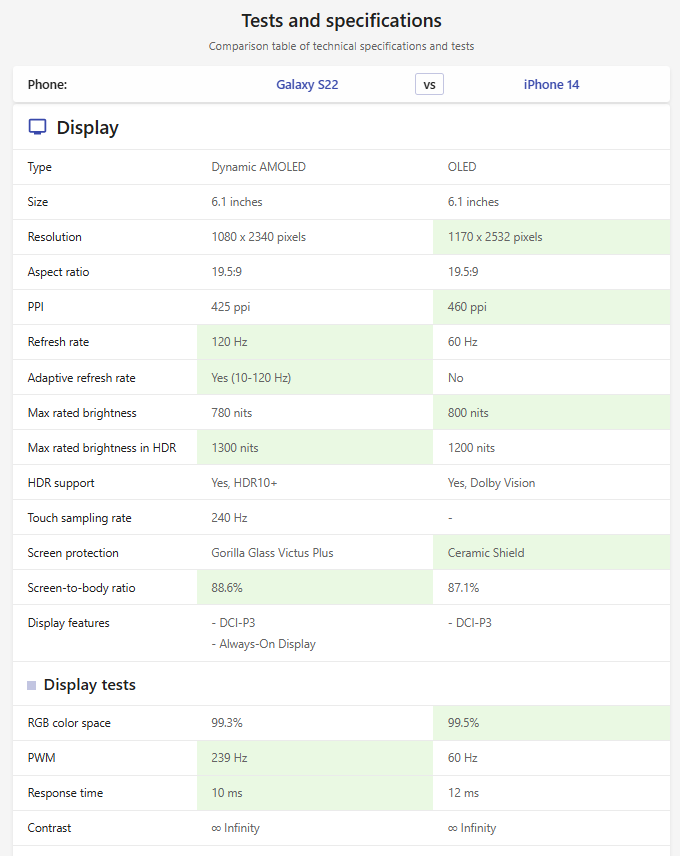Select the 240 Hz touch sampling value
Screen dimensions: 680x856
[x=229, y=518]
